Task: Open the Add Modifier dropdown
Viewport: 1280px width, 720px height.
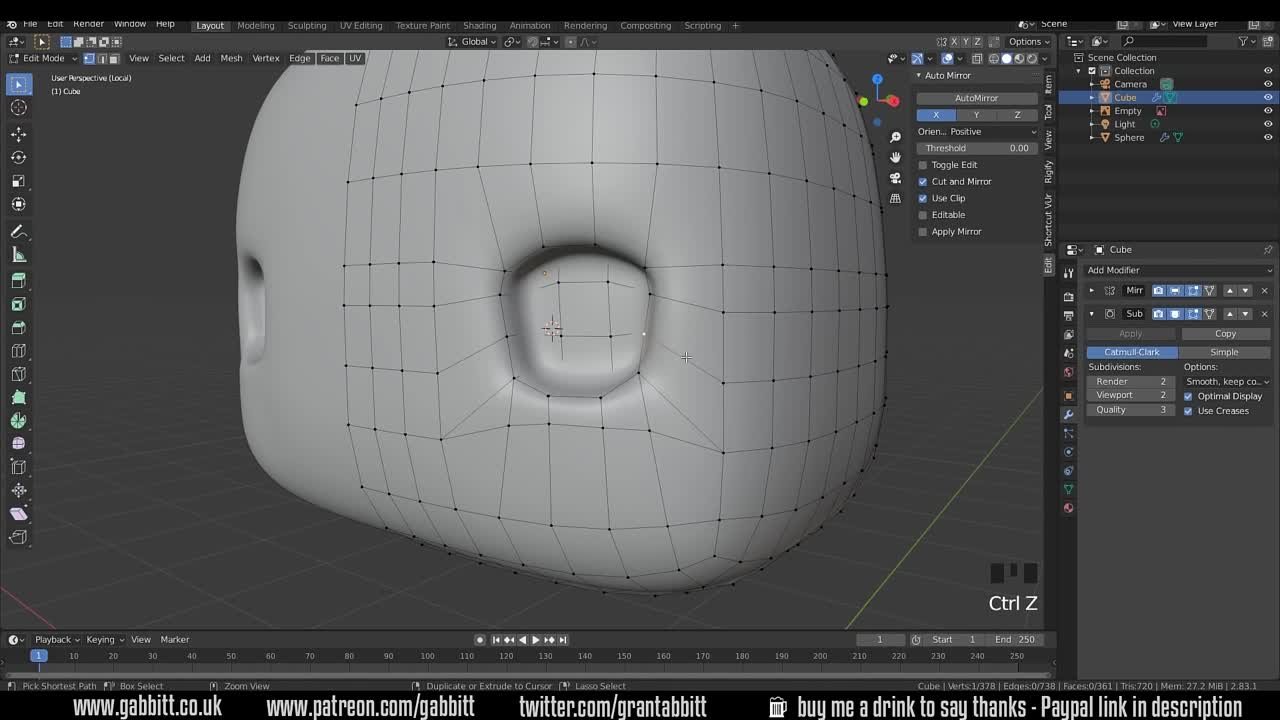Action: pos(1178,270)
